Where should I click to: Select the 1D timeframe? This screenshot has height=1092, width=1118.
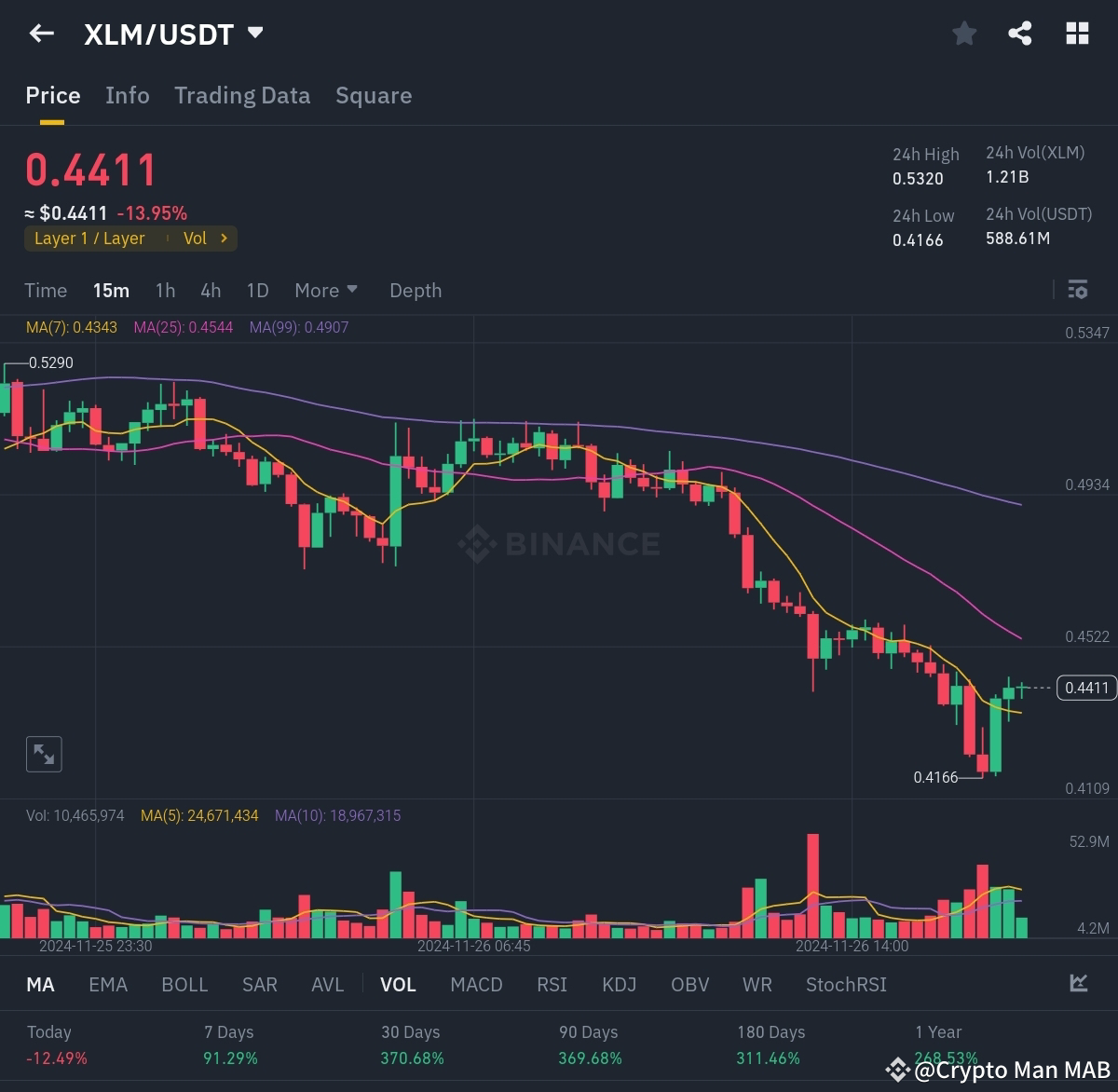257,290
